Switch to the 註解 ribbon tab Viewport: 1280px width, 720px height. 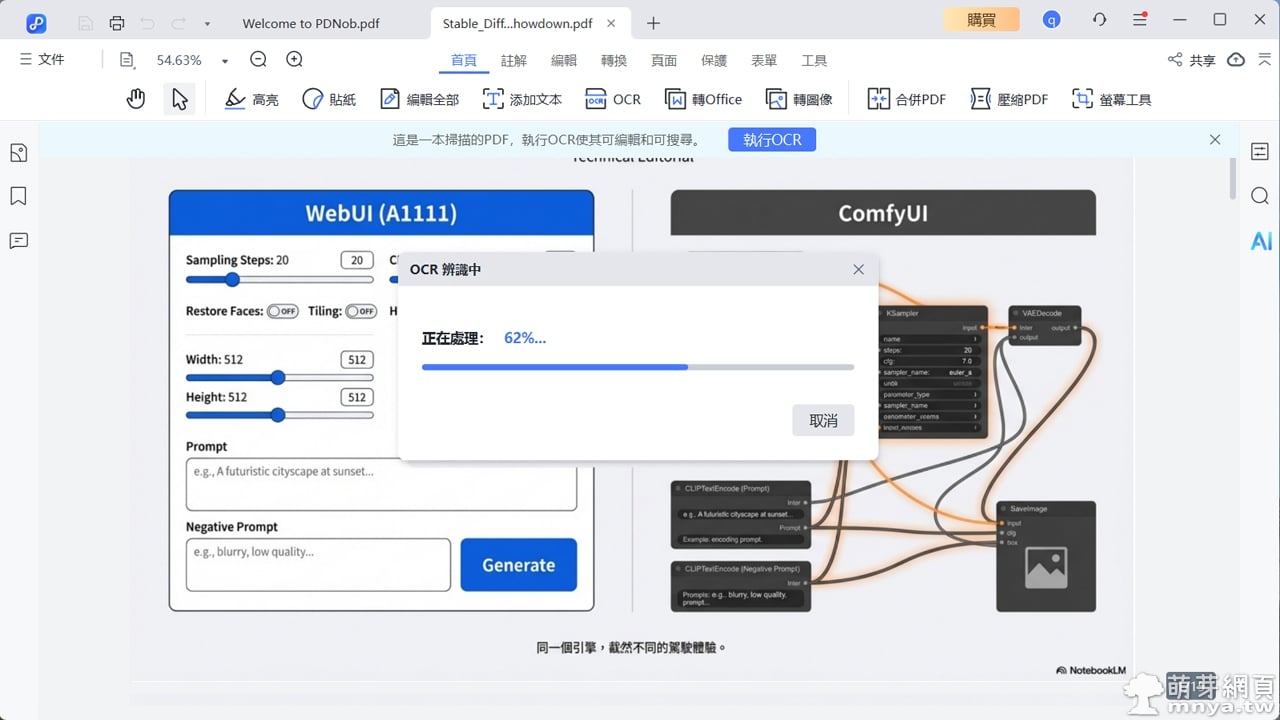[x=514, y=61]
